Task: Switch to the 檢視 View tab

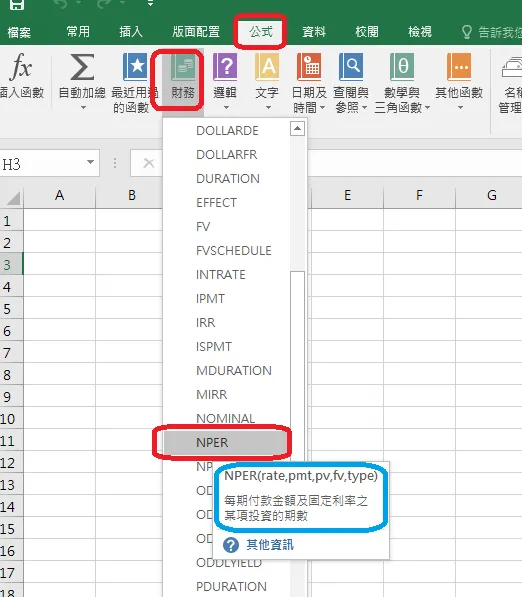Action: pyautogui.click(x=420, y=31)
